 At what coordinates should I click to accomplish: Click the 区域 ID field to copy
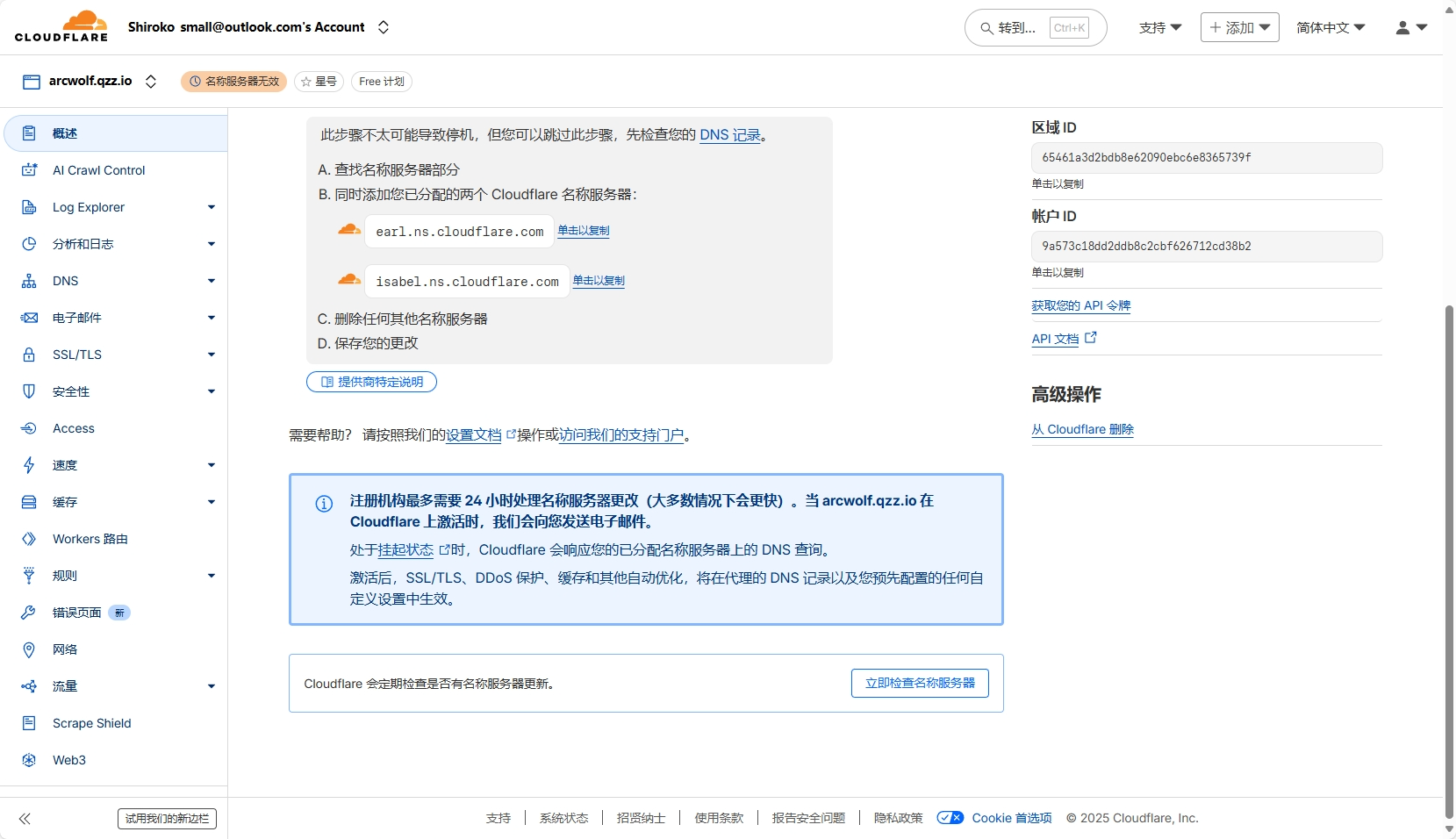(x=1206, y=158)
